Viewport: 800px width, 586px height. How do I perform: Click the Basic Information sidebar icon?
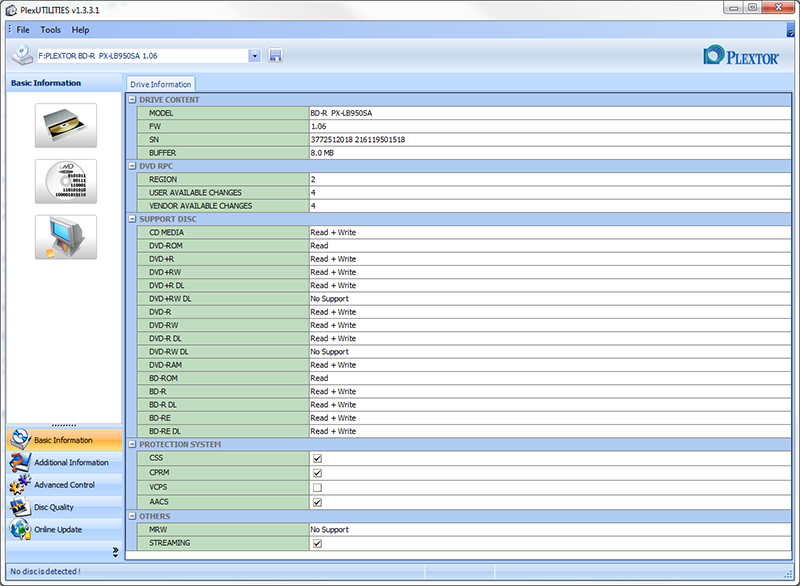(20, 440)
